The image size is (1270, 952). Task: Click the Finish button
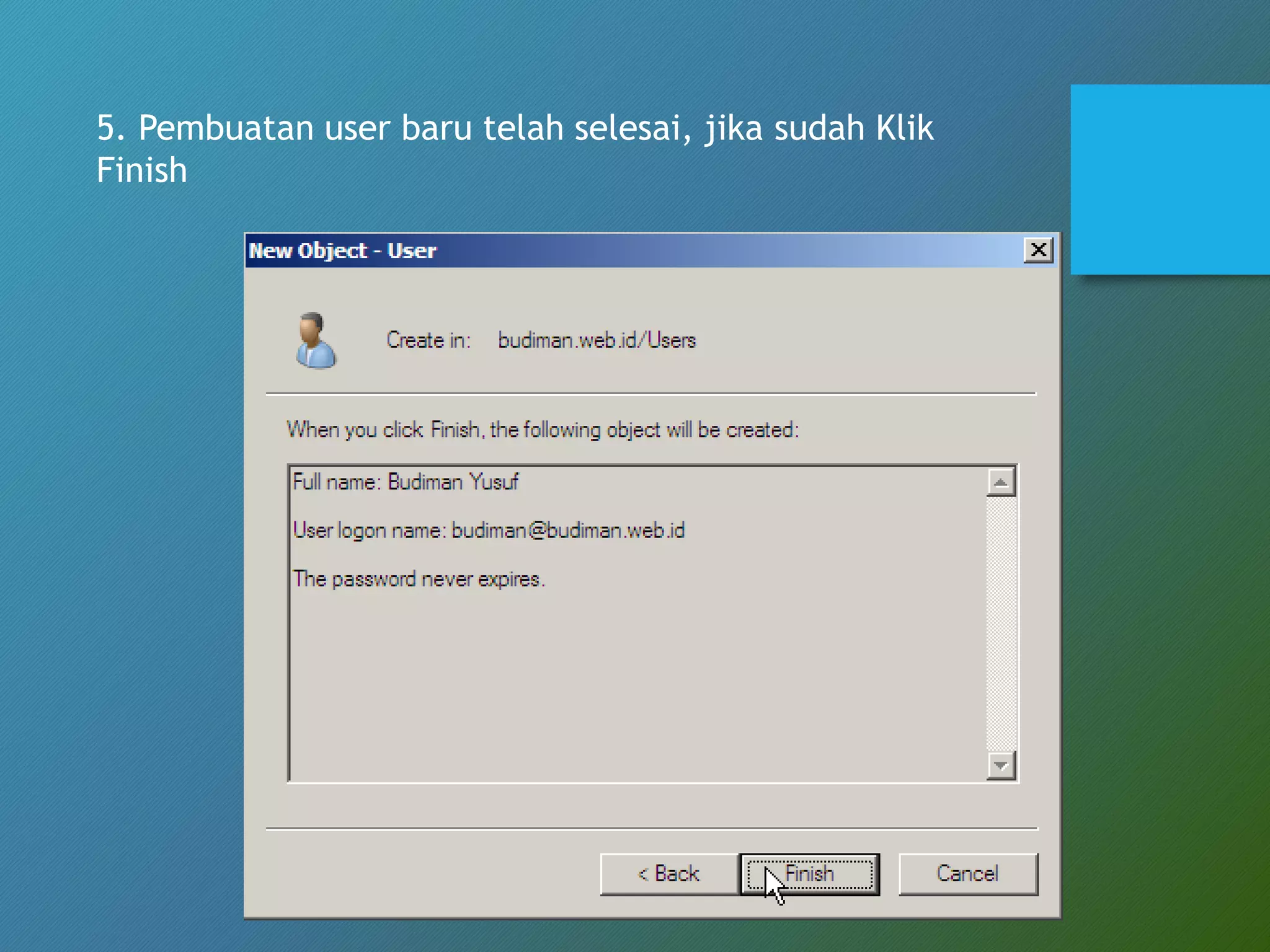tap(810, 874)
